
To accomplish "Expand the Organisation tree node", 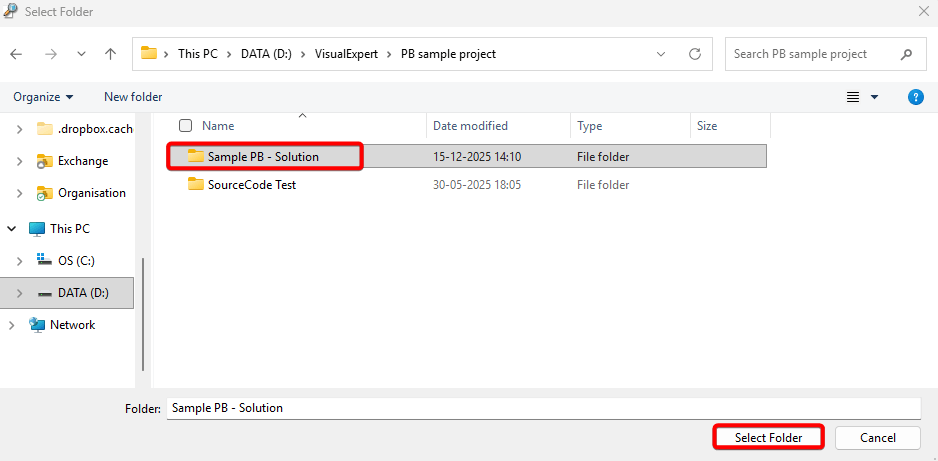I will tap(20, 193).
